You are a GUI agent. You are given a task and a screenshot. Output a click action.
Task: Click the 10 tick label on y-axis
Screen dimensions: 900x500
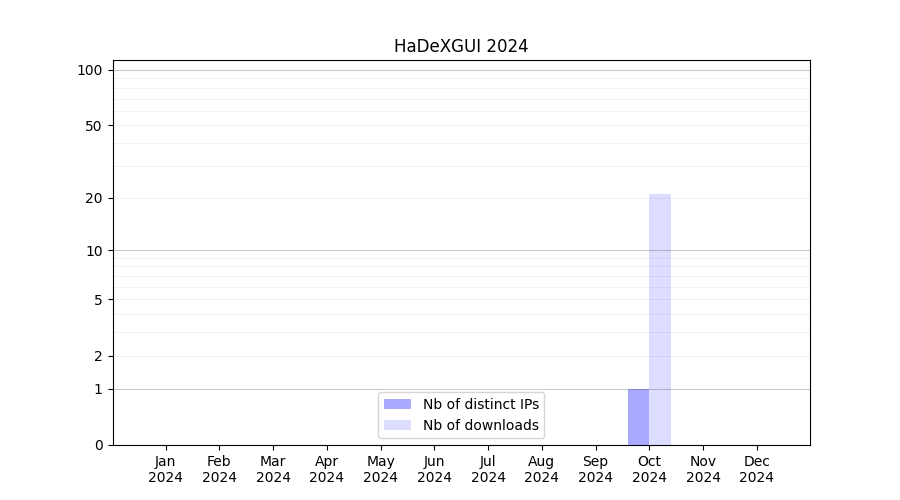[x=93, y=251]
